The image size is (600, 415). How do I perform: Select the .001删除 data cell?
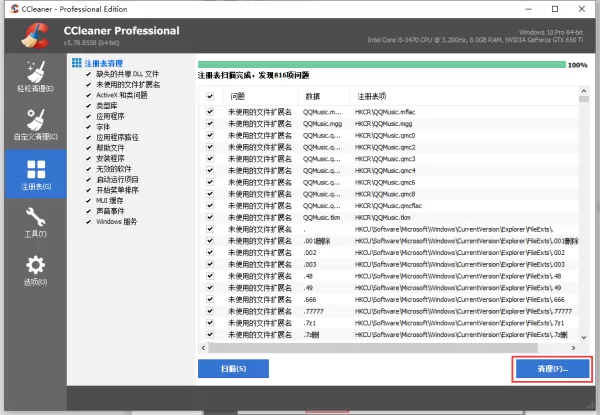[317, 241]
